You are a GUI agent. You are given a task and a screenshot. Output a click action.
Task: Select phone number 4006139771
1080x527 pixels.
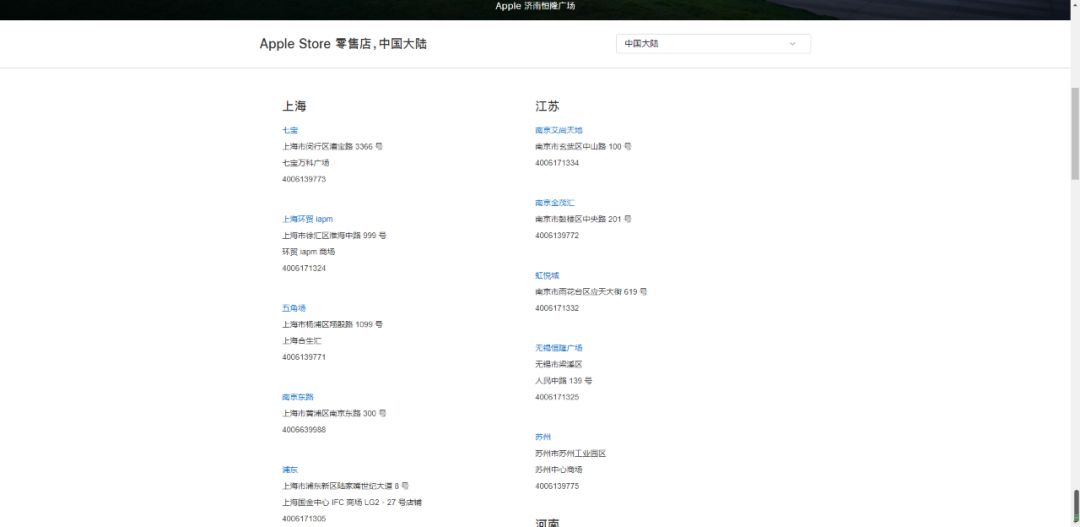(x=304, y=357)
